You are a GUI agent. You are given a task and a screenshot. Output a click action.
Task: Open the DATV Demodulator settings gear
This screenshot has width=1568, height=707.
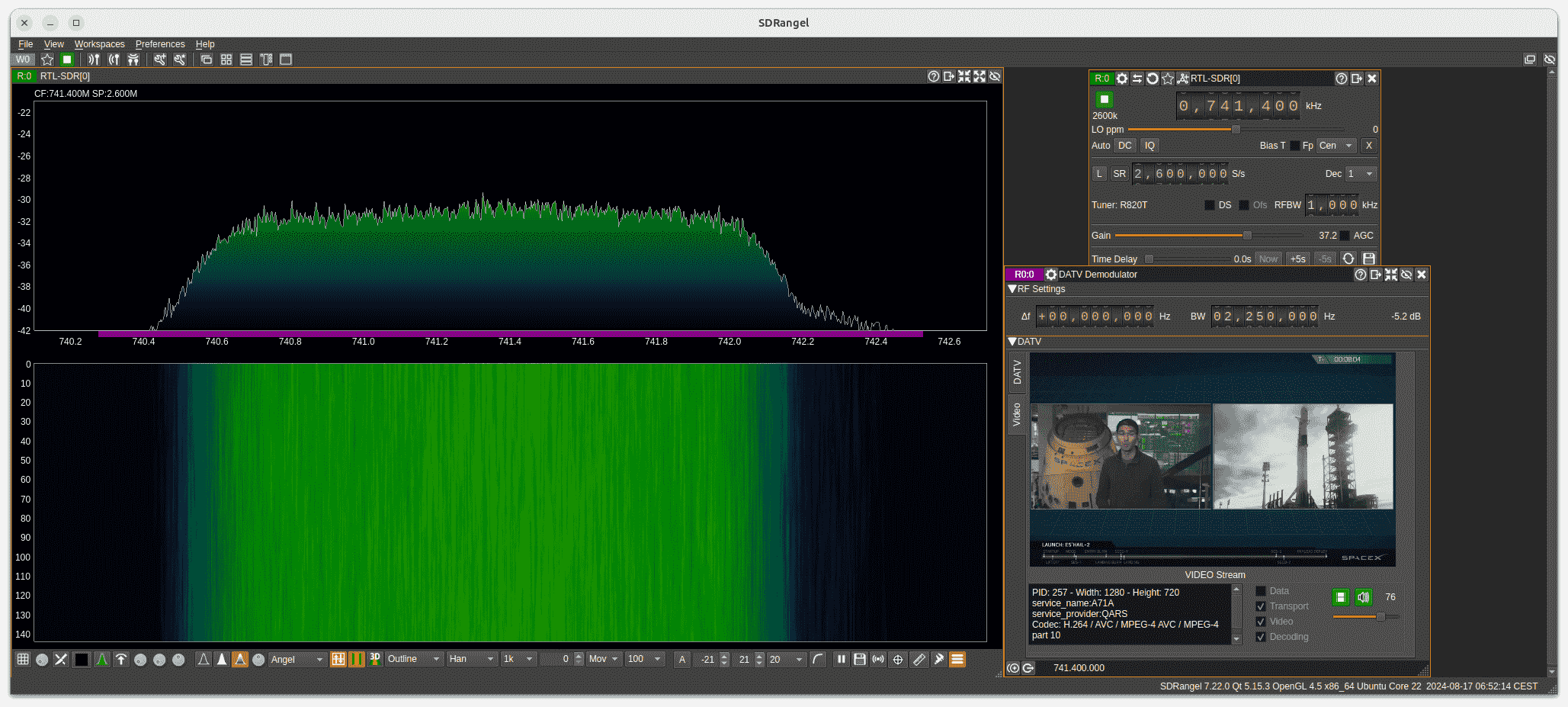1051,275
